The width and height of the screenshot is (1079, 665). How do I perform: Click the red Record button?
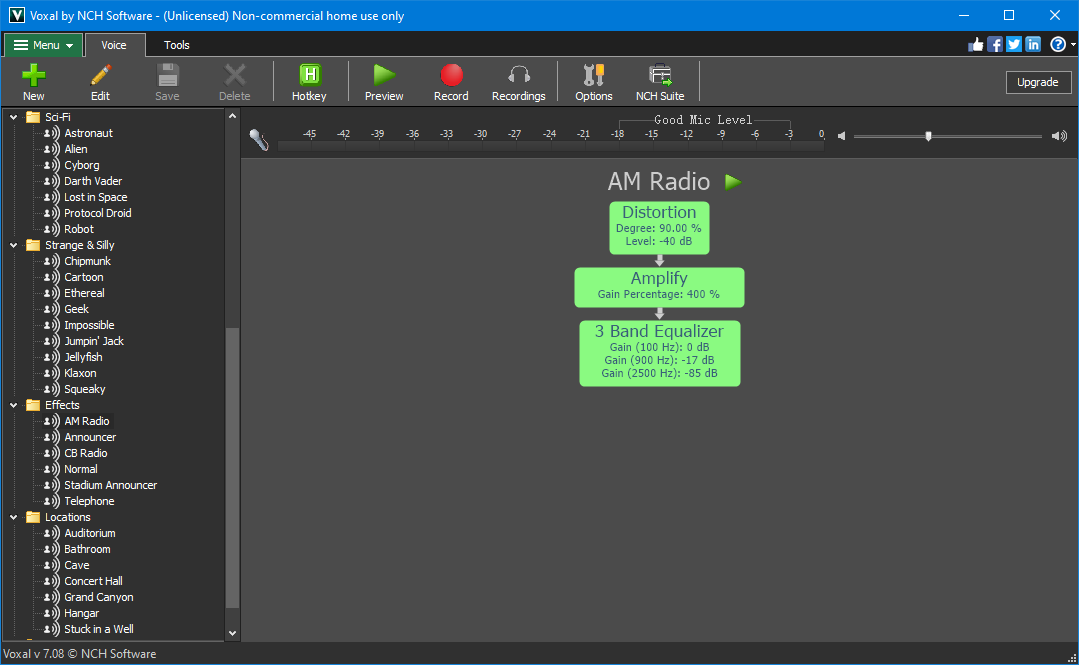click(451, 75)
